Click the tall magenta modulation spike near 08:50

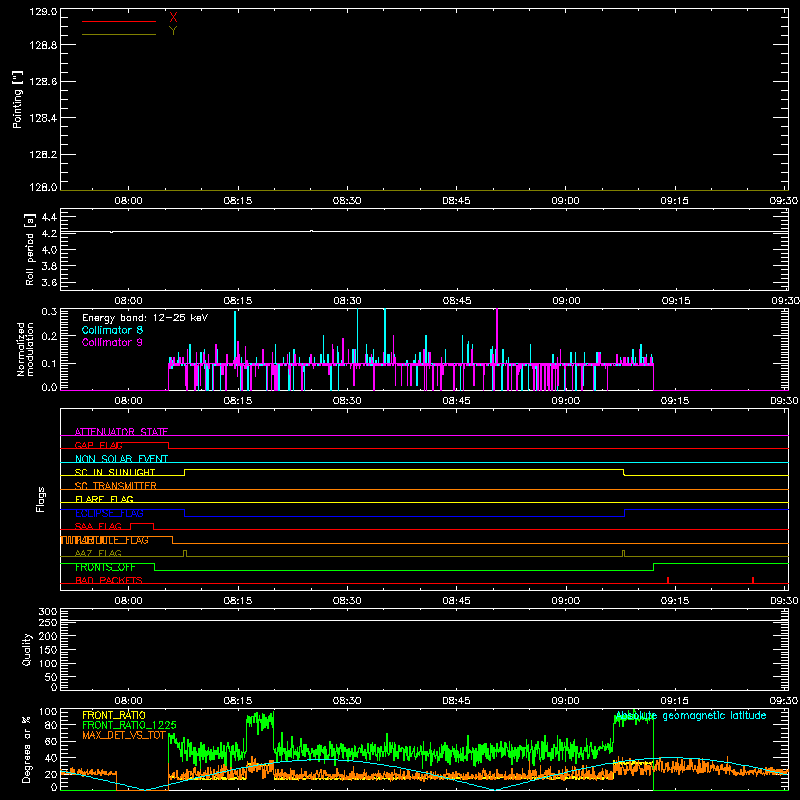point(496,337)
